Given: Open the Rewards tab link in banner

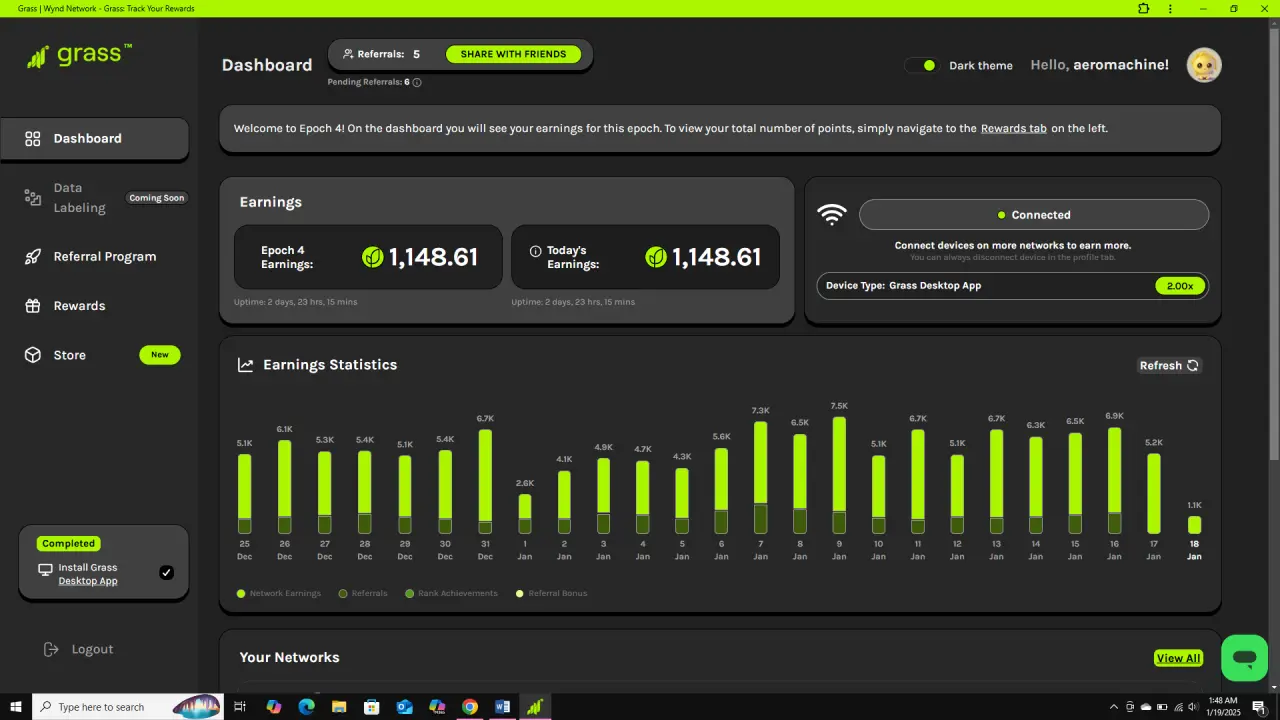Looking at the screenshot, I should point(1014,128).
